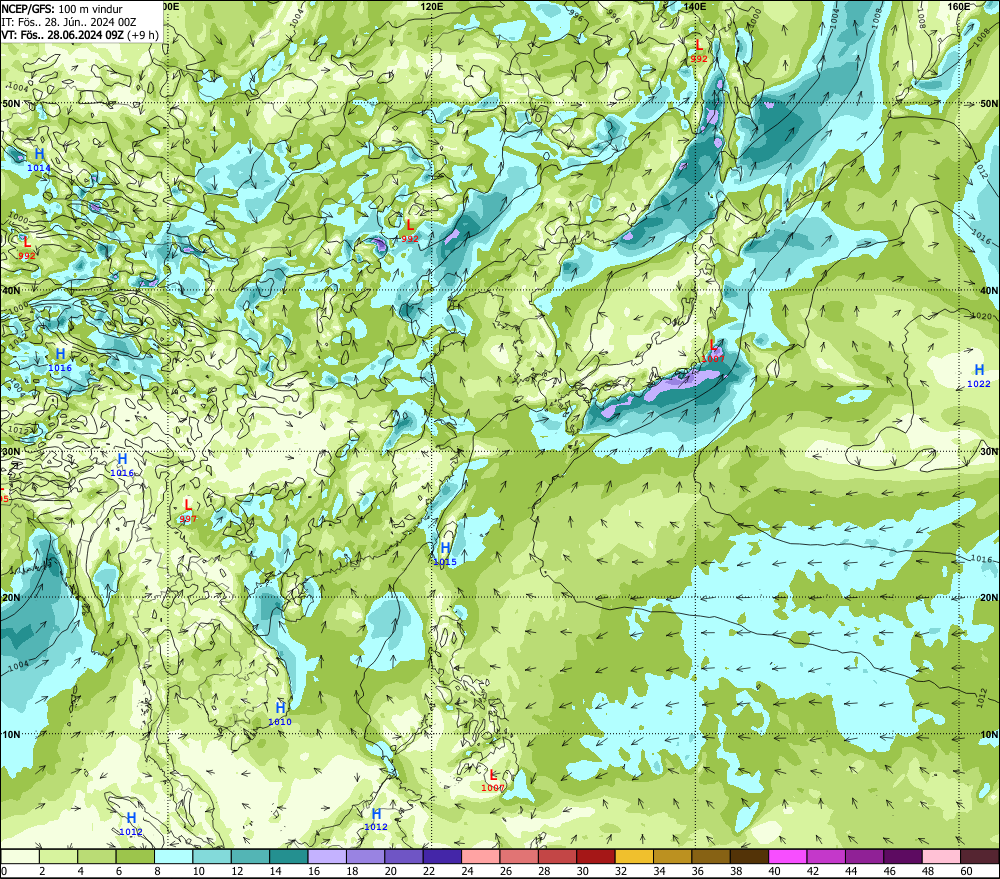Click the legend value 24

[467, 871]
